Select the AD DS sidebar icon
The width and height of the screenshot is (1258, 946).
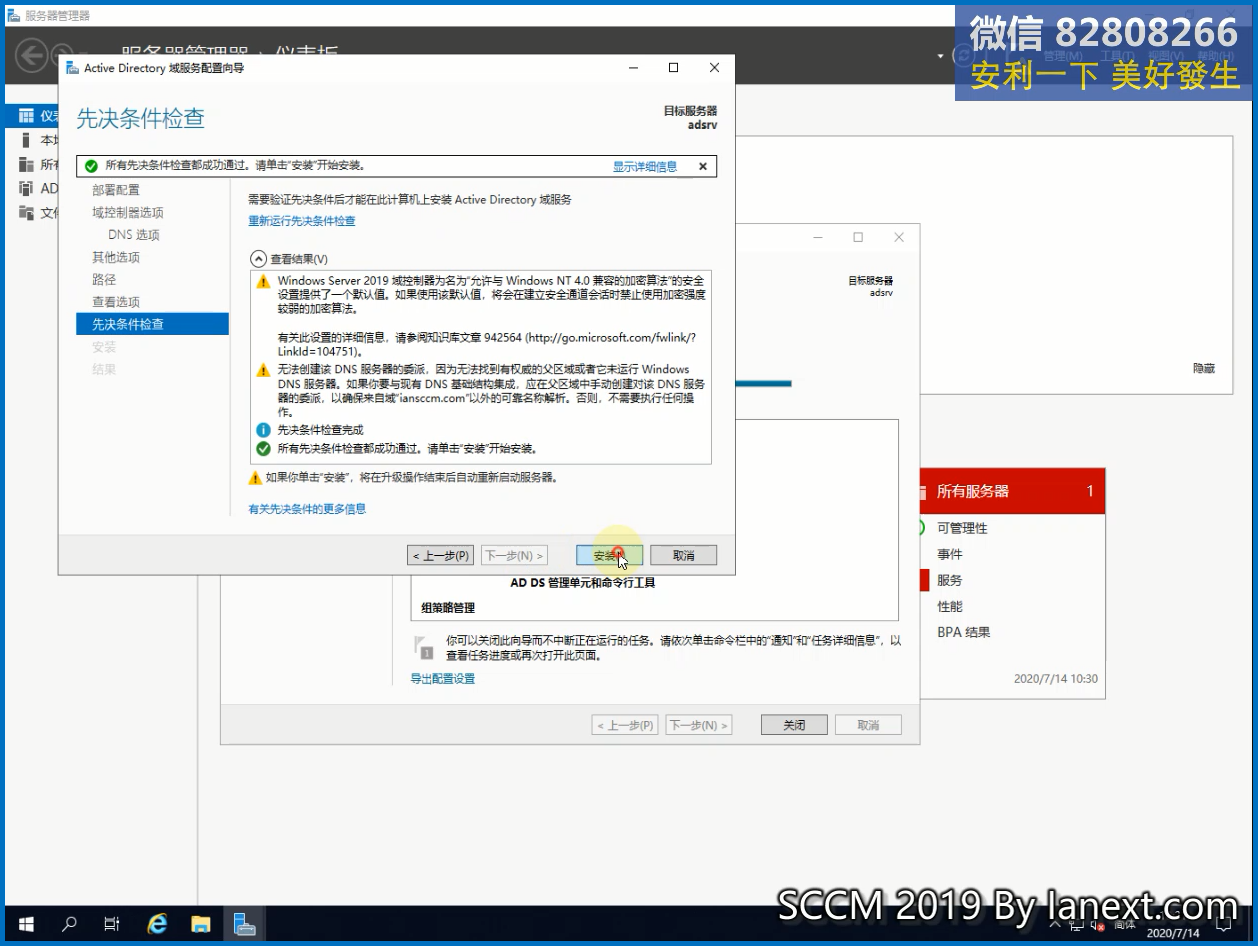(x=26, y=188)
